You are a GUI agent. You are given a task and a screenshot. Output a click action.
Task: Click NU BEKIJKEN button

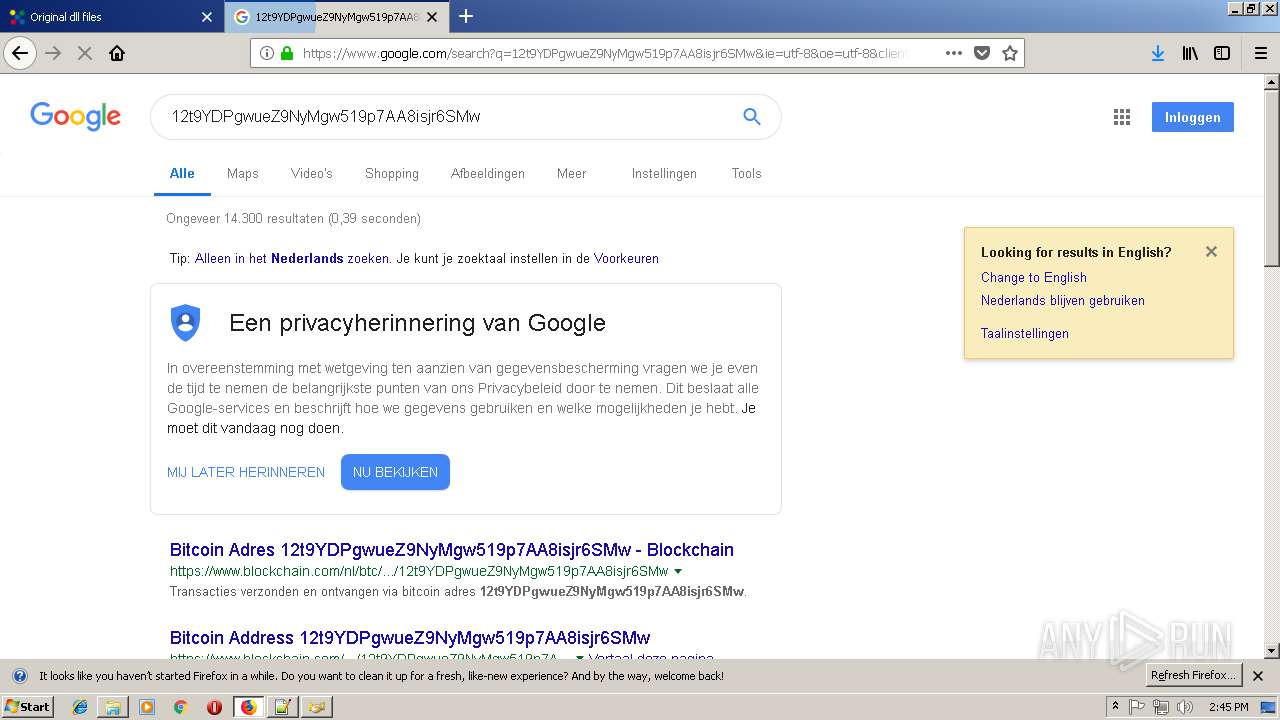[x=395, y=472]
